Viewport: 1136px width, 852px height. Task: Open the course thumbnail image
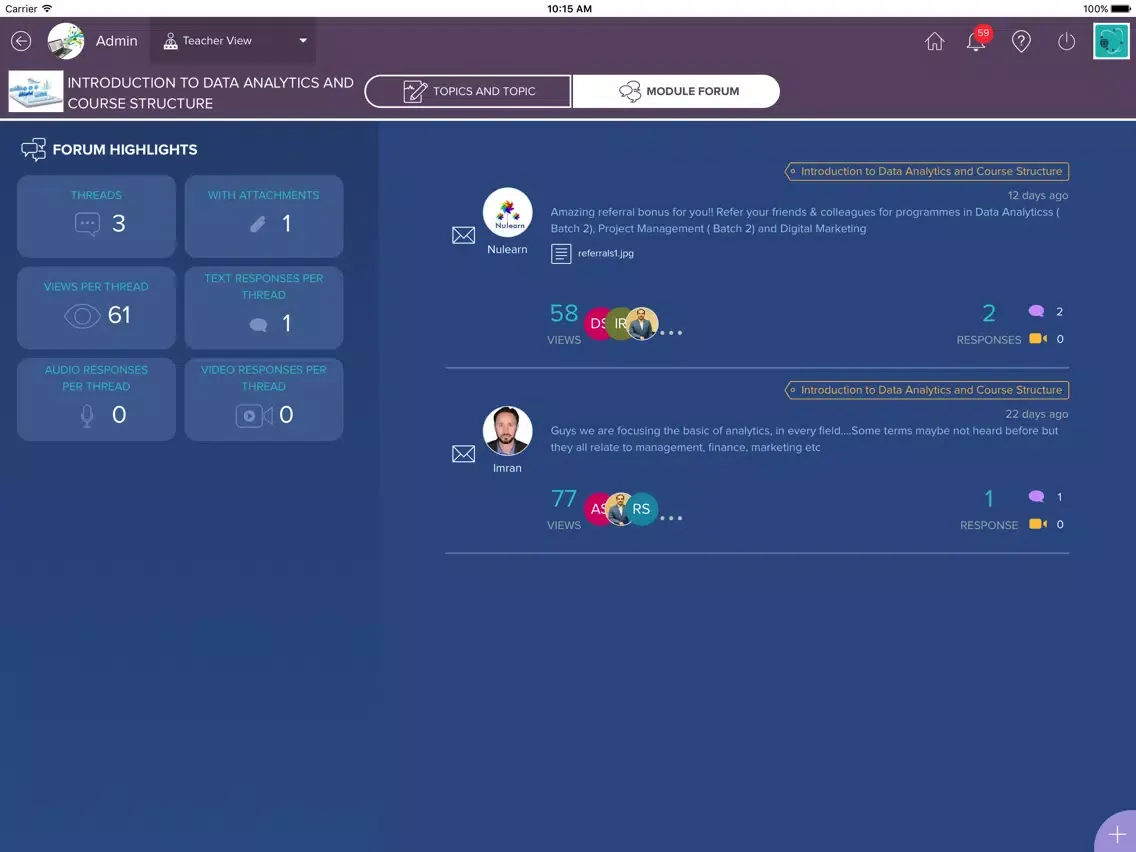pos(36,91)
